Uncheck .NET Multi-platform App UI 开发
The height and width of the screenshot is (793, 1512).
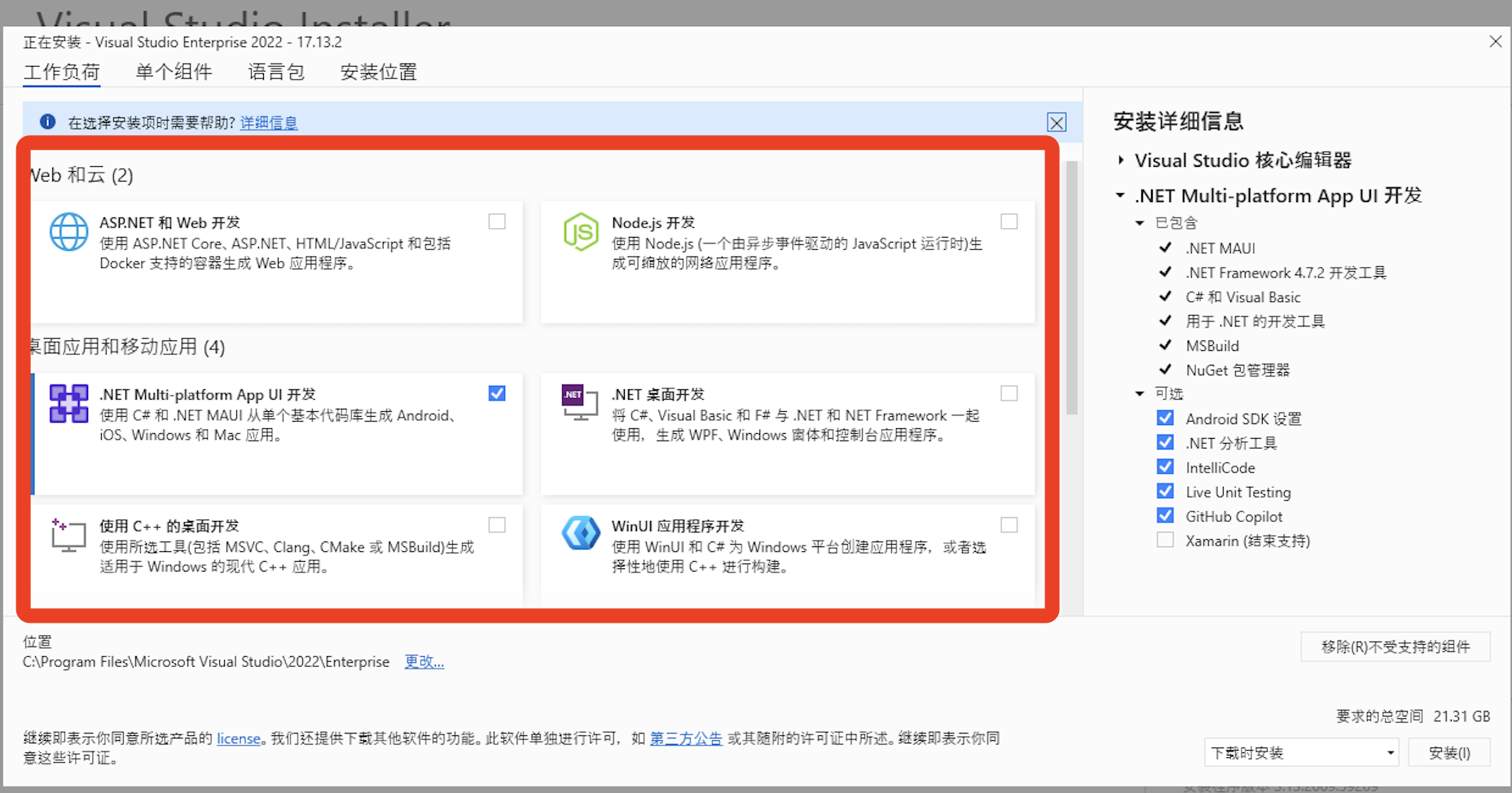(x=497, y=392)
